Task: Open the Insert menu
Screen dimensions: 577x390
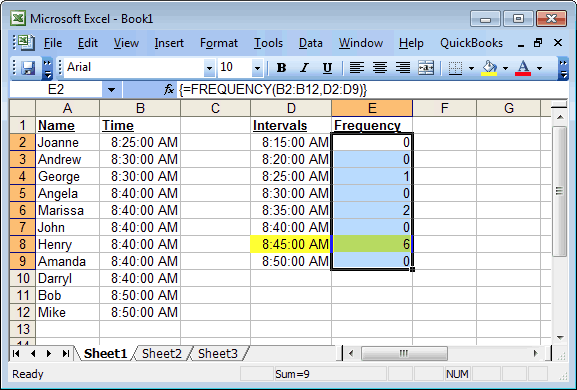Action: coord(169,43)
